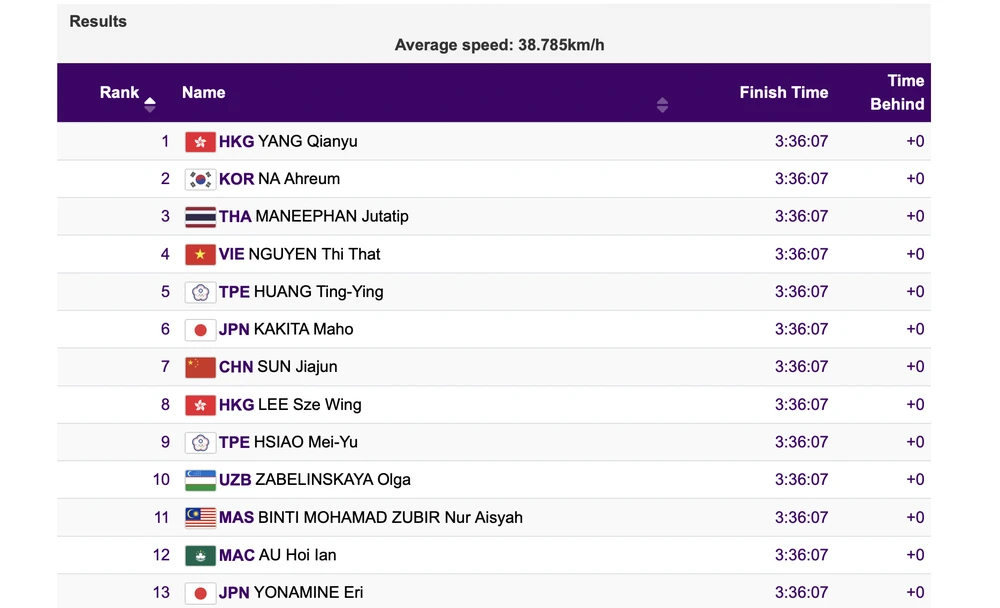Click the China flag beside SUN Jiajun

coord(200,367)
